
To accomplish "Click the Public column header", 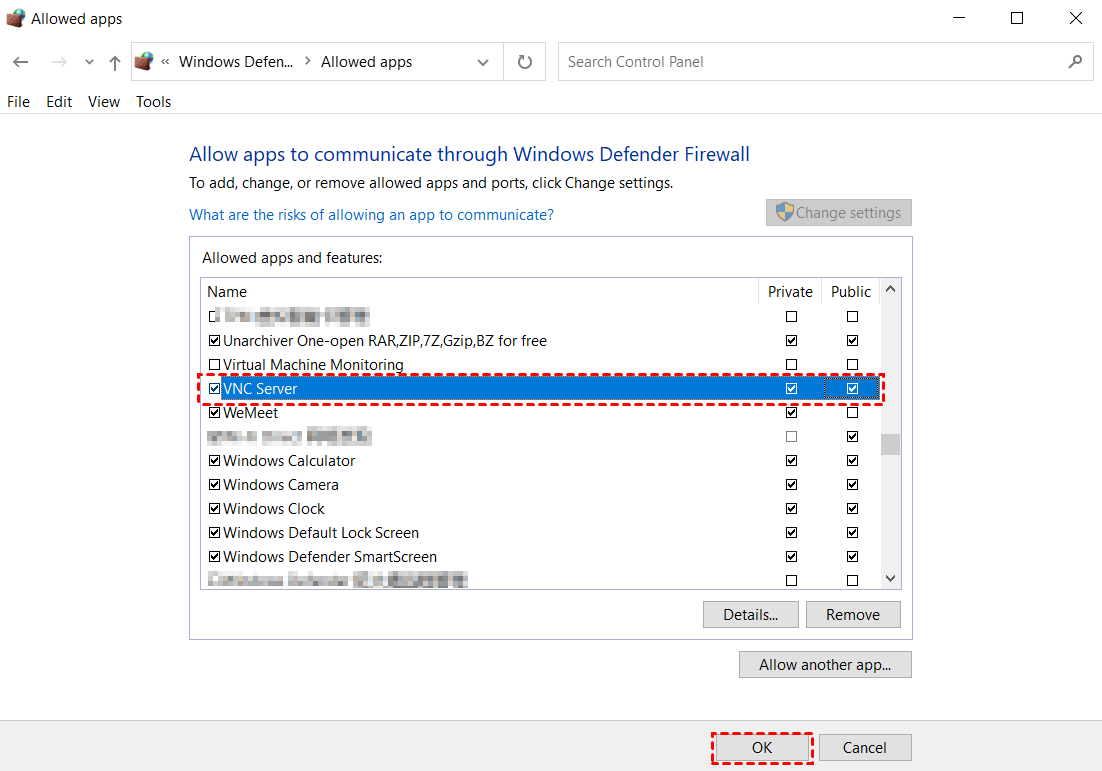I will pyautogui.click(x=850, y=292).
